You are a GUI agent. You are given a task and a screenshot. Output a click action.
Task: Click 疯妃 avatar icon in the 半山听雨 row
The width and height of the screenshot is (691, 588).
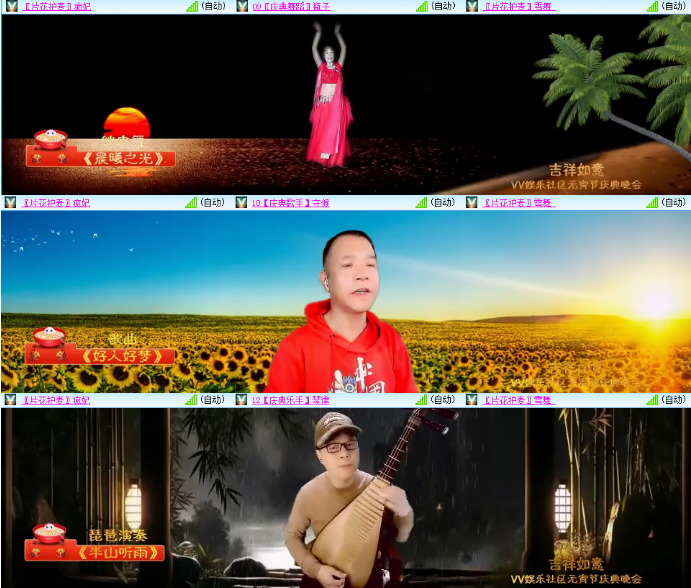(10, 399)
